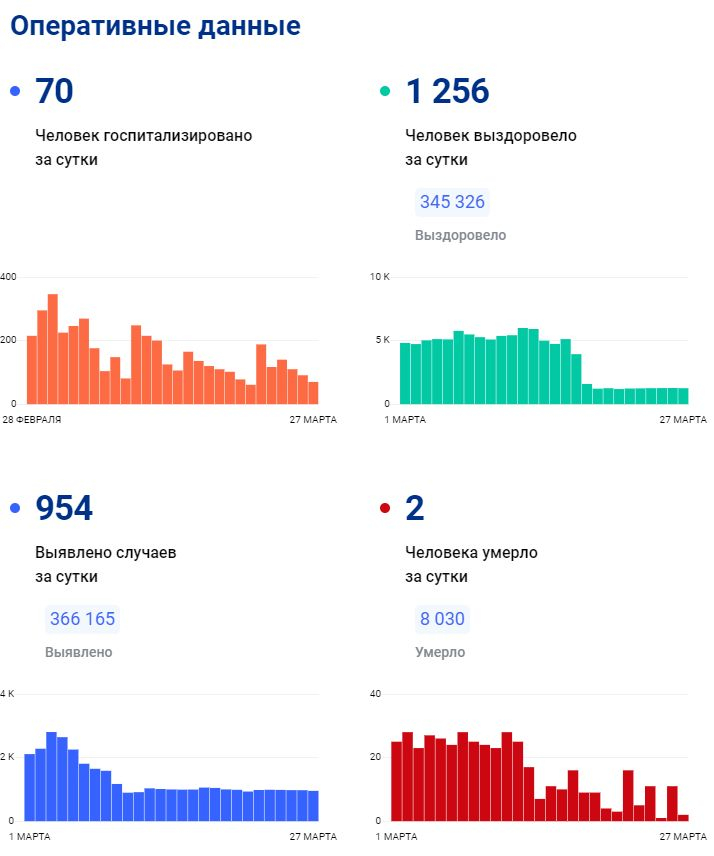
Task: Click the "28 ФЕВРАЛЯ" axis date label
Action: 32,419
